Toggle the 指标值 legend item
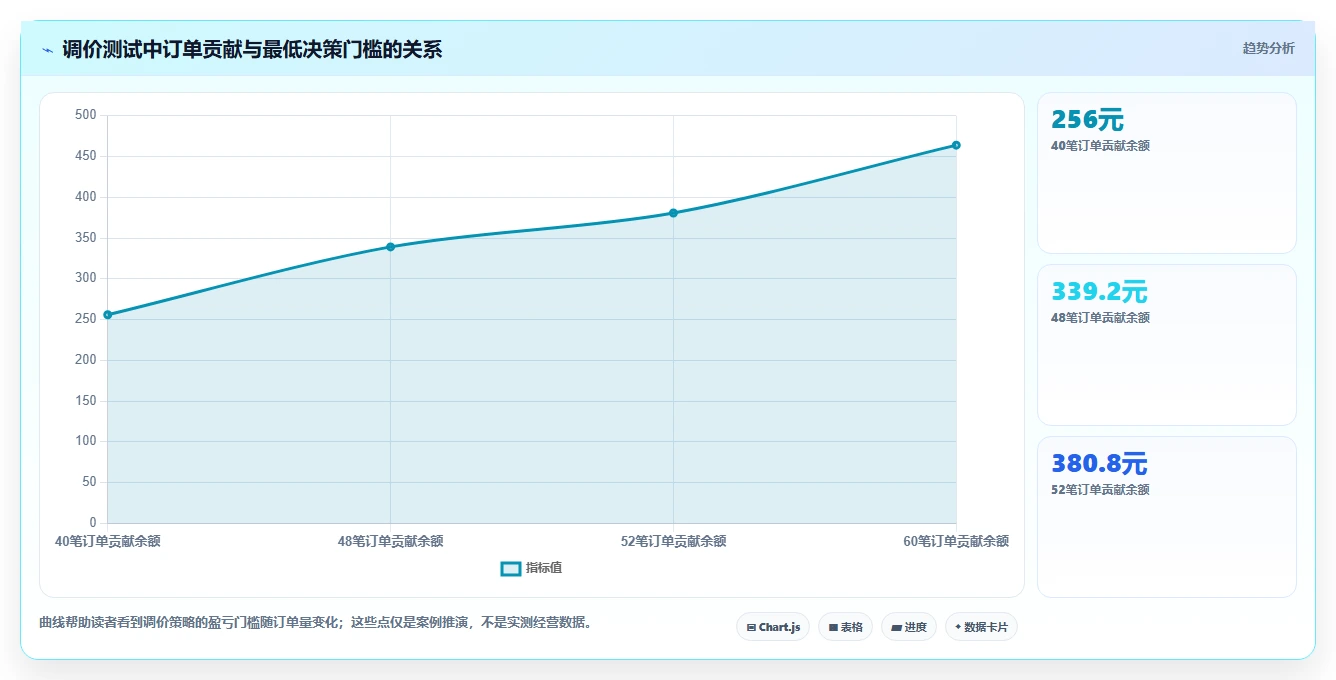The width and height of the screenshot is (1336, 680). (531, 568)
